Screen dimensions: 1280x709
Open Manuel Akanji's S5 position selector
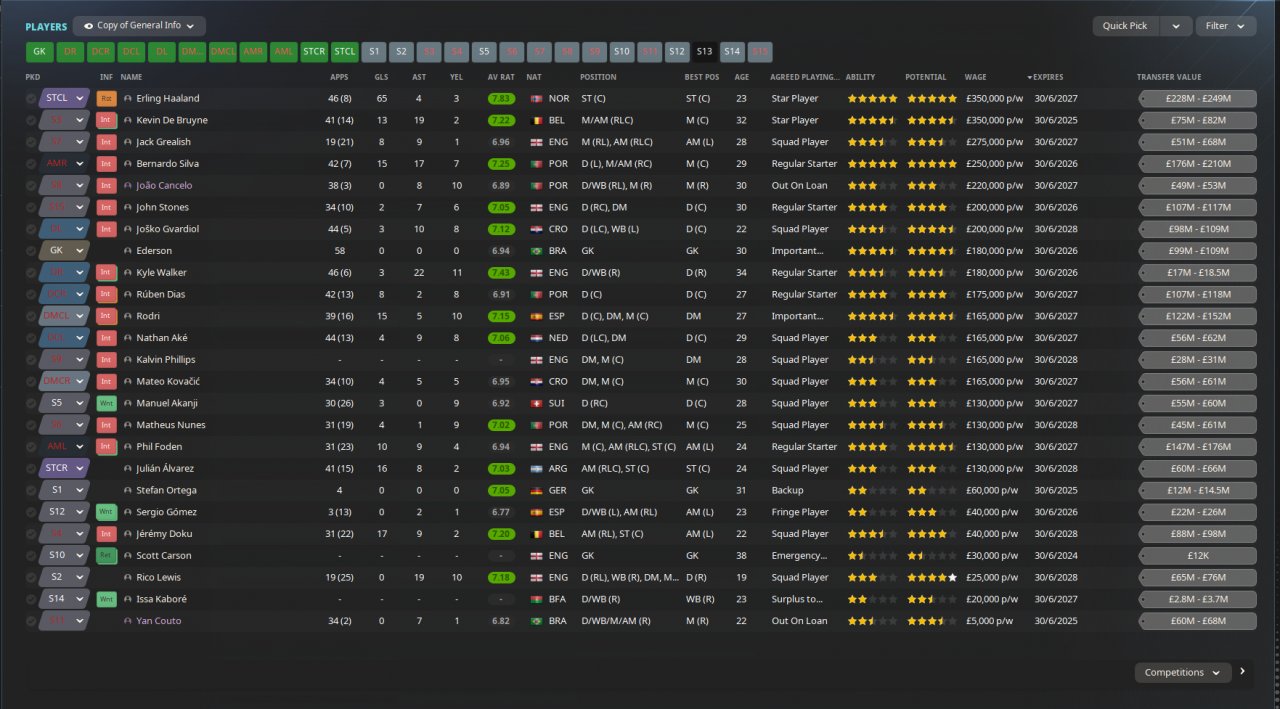click(64, 403)
